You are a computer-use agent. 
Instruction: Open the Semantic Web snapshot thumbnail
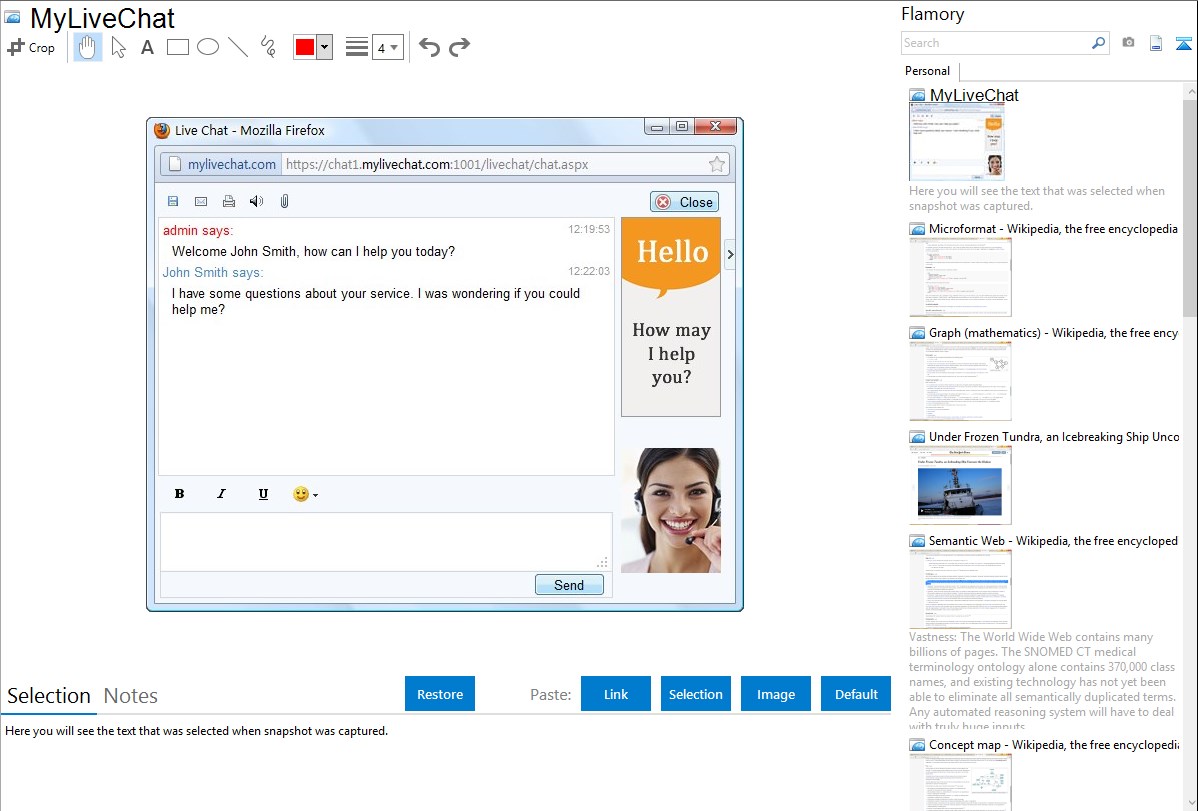point(960,589)
